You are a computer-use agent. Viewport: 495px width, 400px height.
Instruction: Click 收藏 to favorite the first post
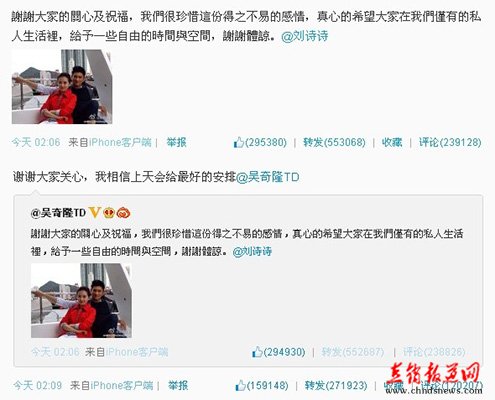pyautogui.click(x=392, y=143)
